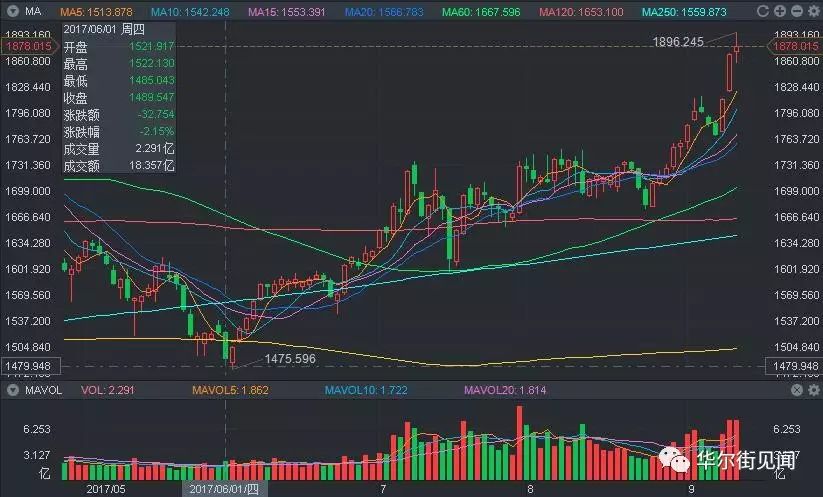Screen dimensions: 823x497
Task: Refresh the main chart with circular arrow icon
Action: [763, 11]
